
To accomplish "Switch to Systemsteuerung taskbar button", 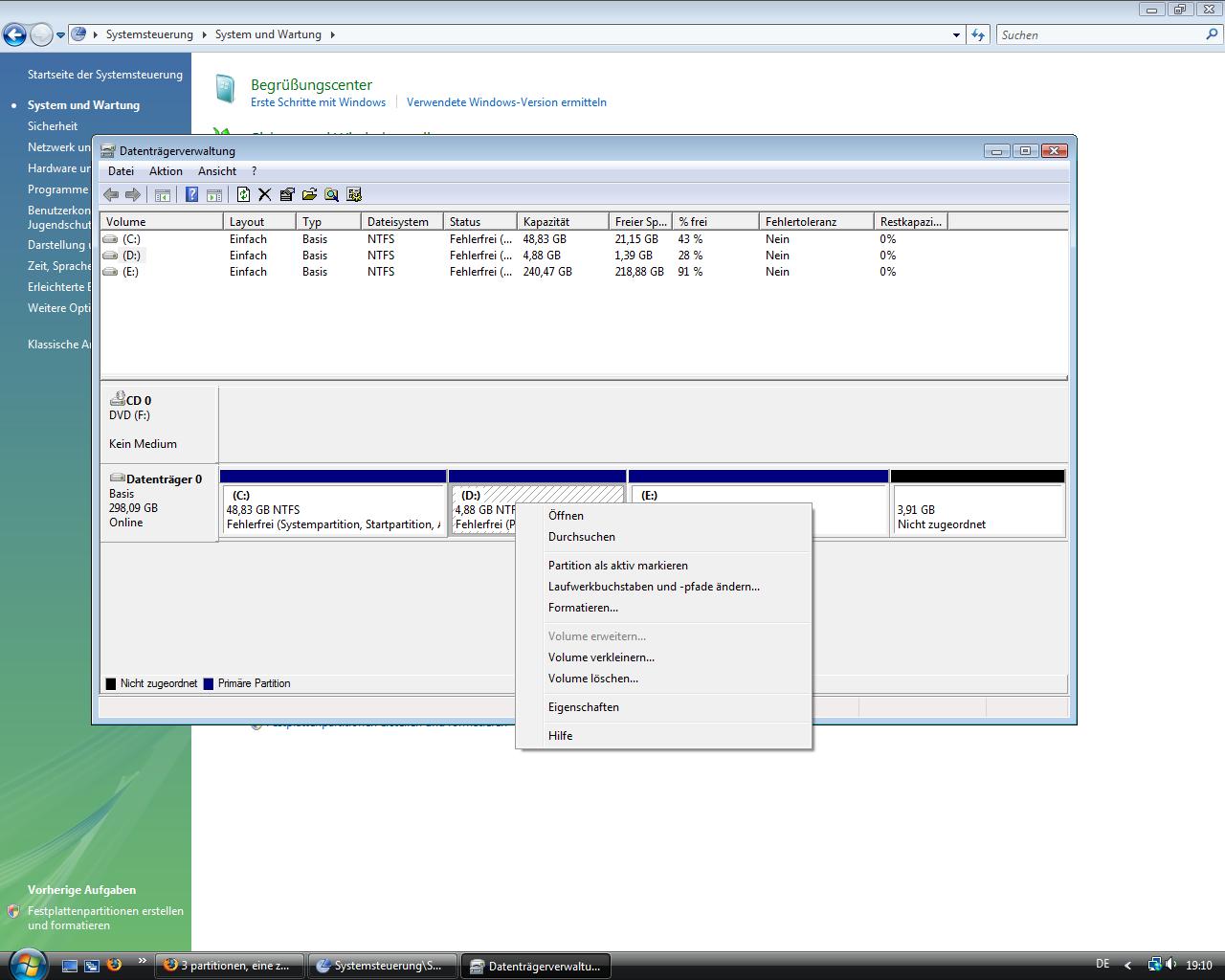I will point(383,966).
